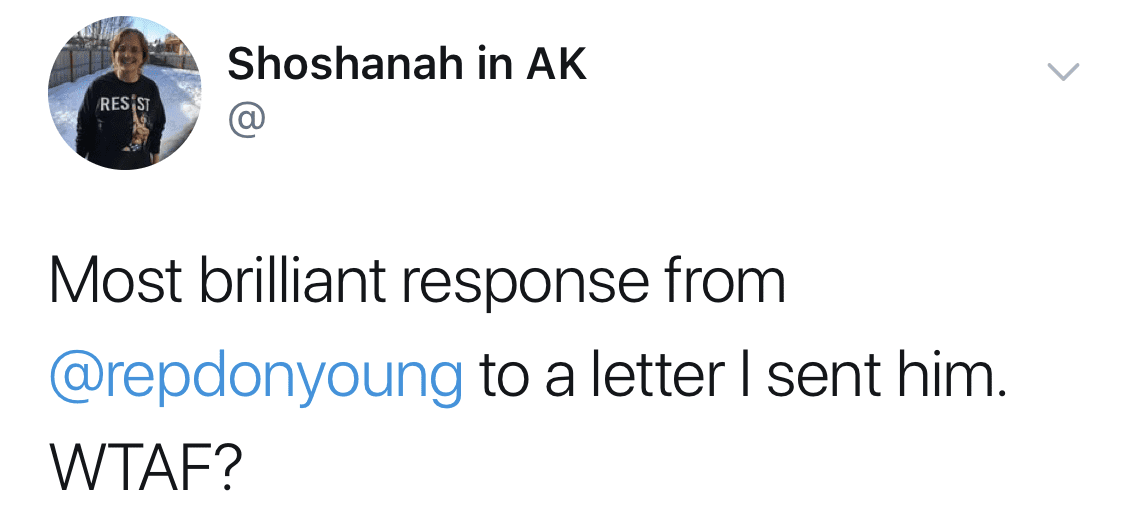Click the word "letter" in the tweet
The image size is (1125, 527).
pos(661,376)
